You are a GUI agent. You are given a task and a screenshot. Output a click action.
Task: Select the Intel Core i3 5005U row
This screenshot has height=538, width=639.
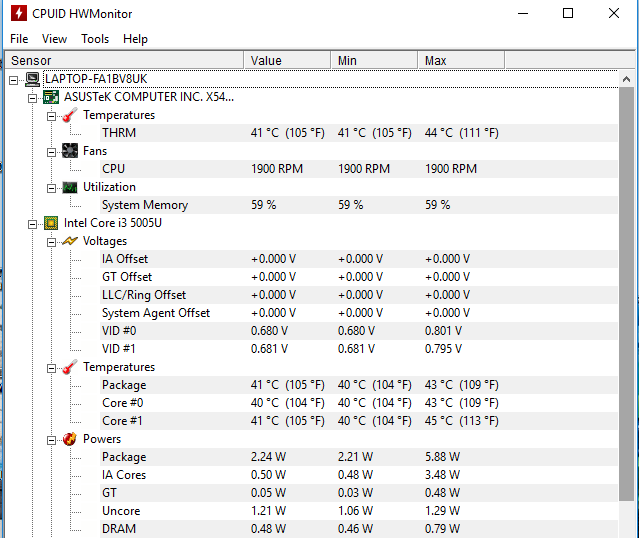113,223
